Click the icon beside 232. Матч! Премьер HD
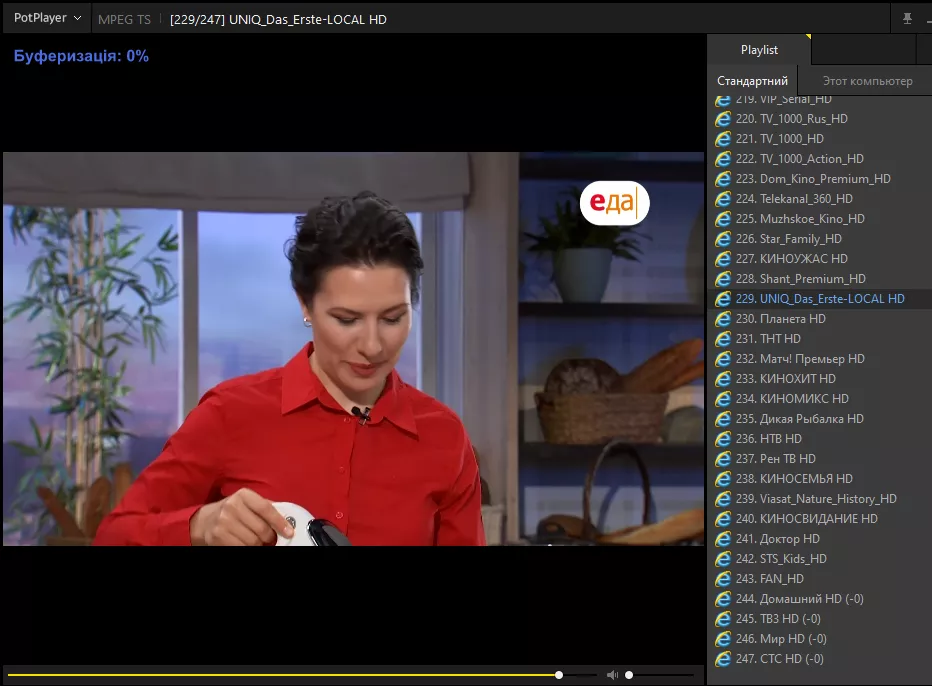Image resolution: width=932 pixels, height=686 pixels. (723, 359)
